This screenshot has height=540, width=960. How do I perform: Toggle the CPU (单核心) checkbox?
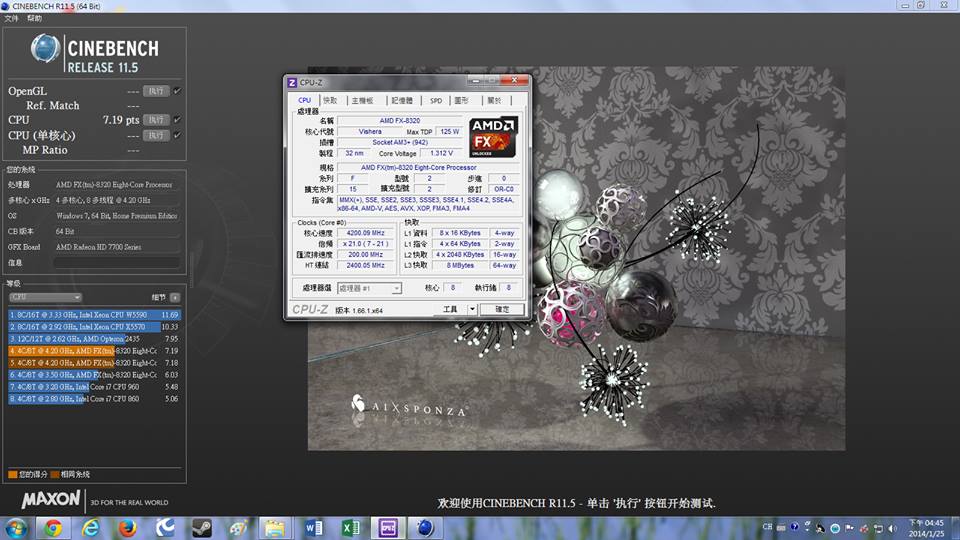(x=177, y=135)
